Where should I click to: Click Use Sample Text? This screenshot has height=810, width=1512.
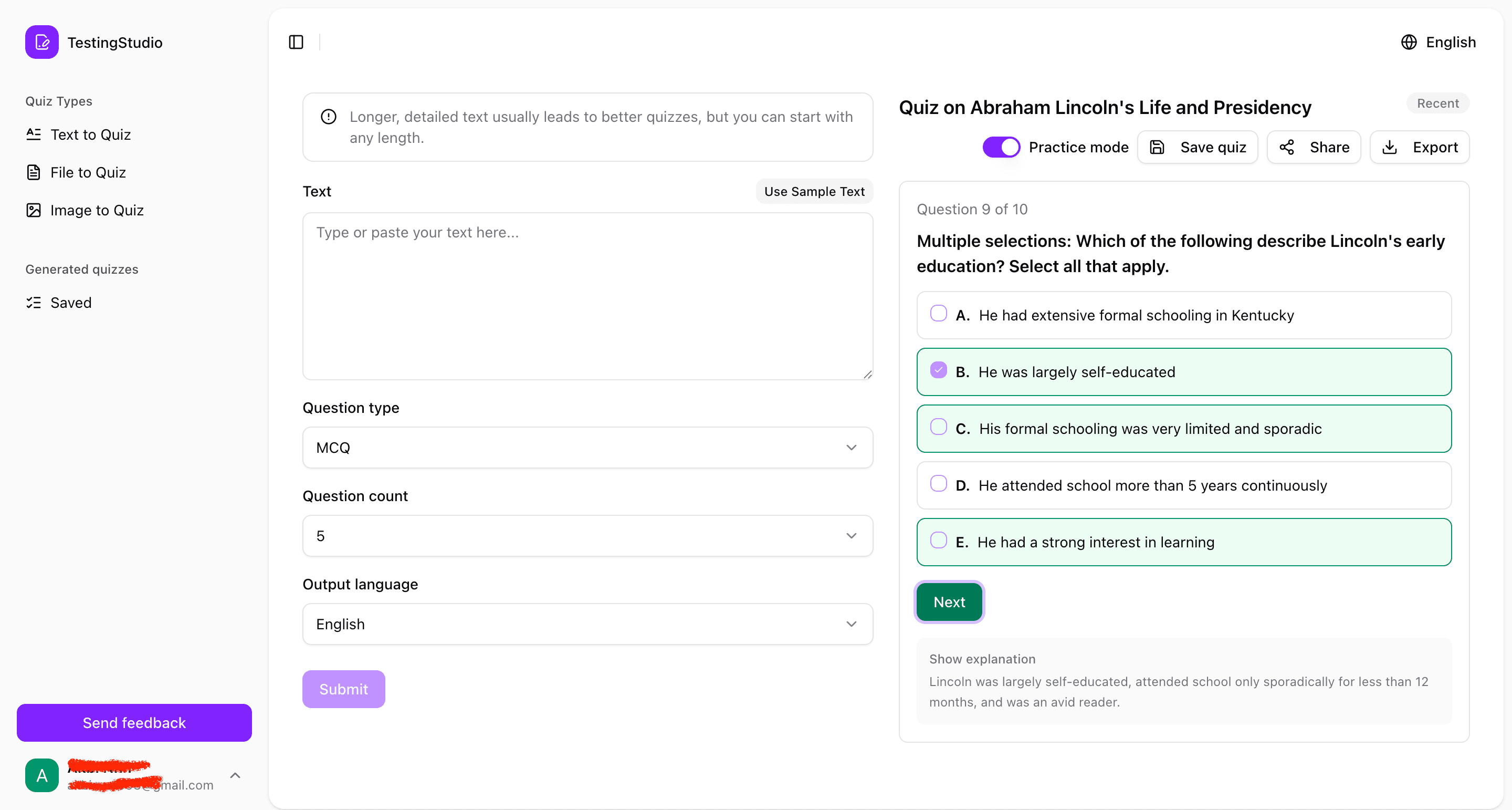point(814,191)
